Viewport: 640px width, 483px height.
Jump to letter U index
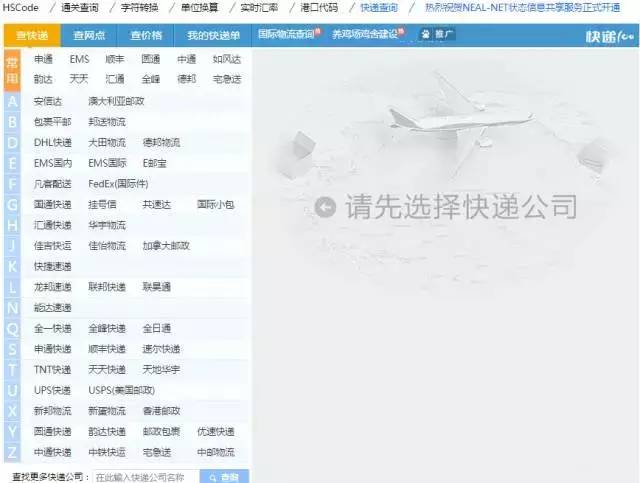tap(12, 390)
